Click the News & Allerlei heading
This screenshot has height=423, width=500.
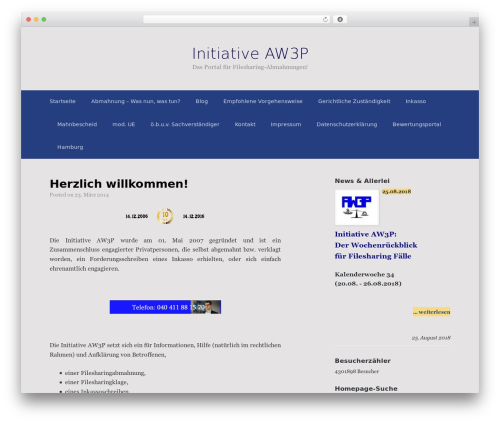pyautogui.click(x=362, y=181)
